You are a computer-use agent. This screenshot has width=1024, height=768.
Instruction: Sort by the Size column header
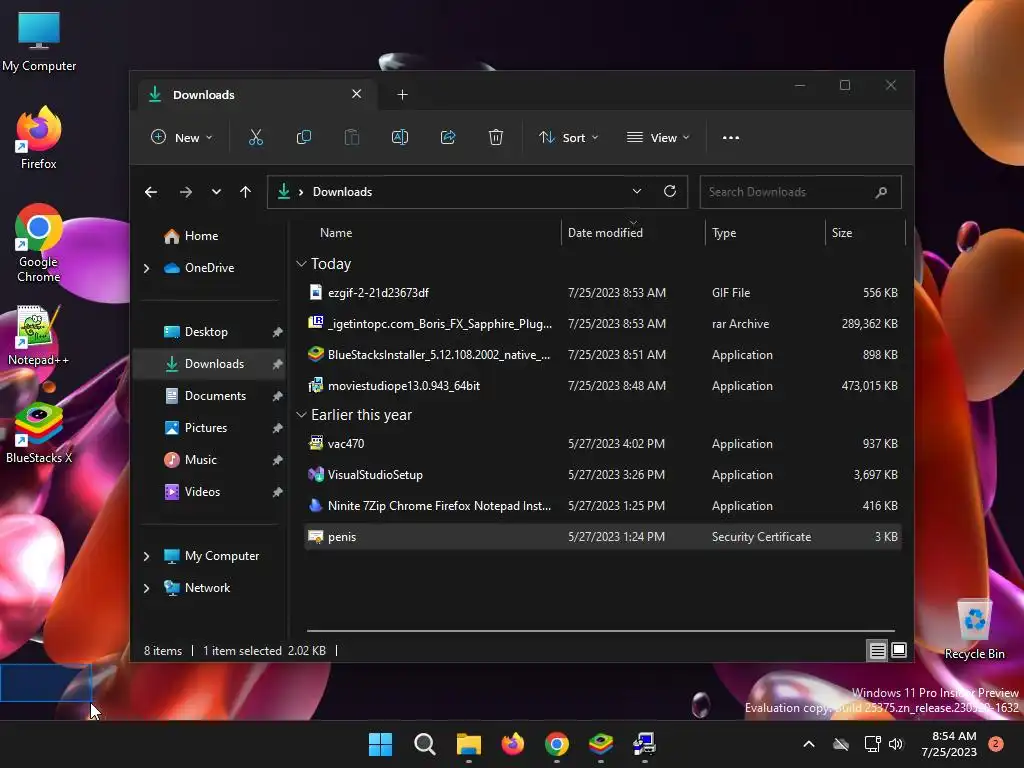tap(841, 233)
